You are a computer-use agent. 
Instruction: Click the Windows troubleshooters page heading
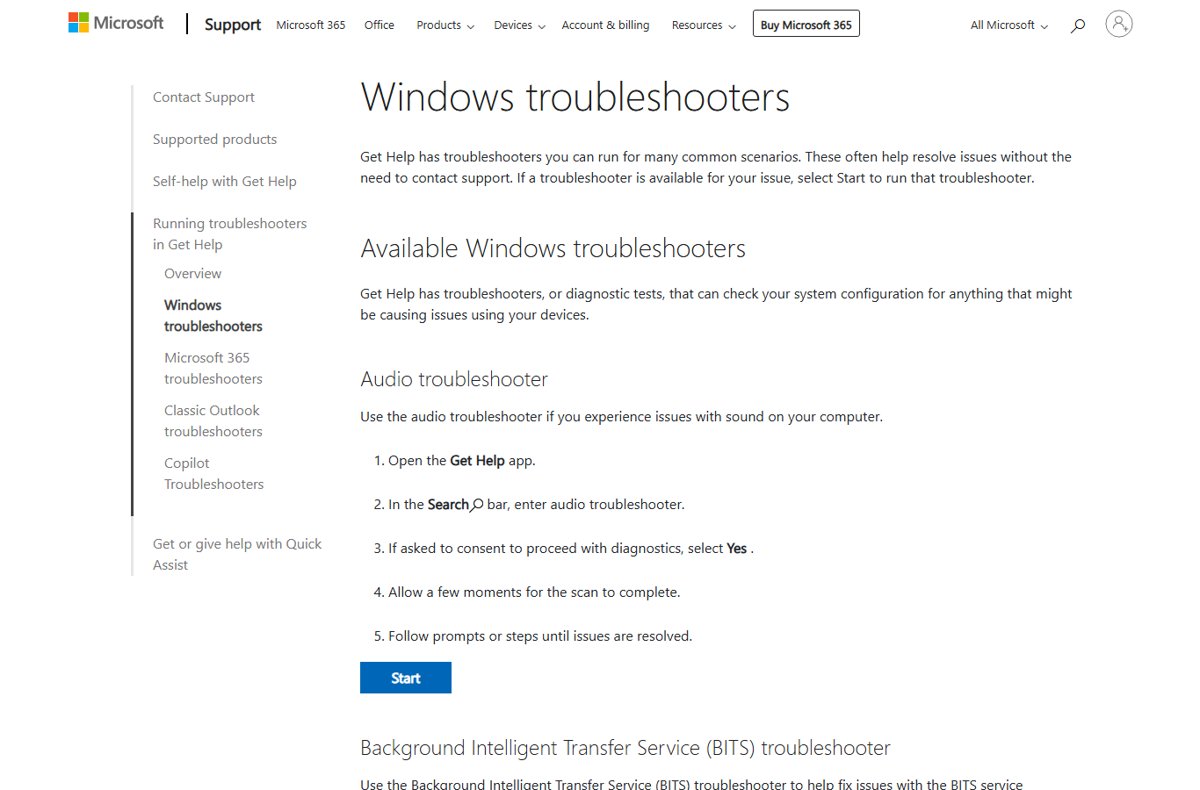tap(575, 97)
